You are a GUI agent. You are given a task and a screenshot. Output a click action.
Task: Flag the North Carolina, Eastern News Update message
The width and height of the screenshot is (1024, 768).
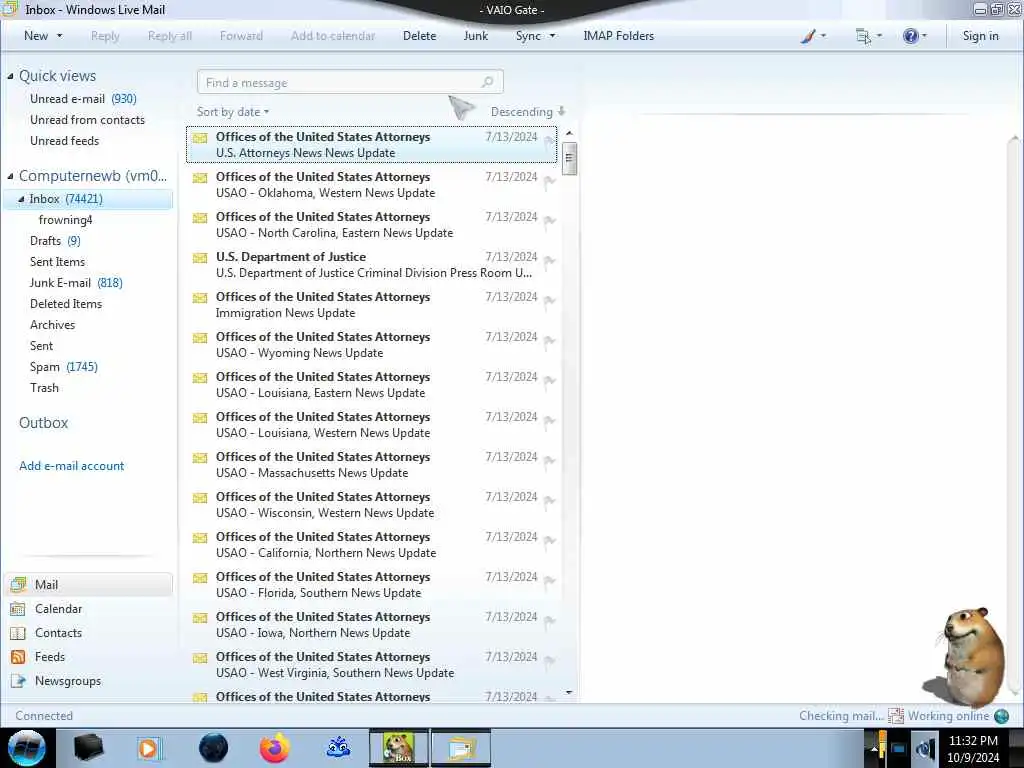pos(549,221)
